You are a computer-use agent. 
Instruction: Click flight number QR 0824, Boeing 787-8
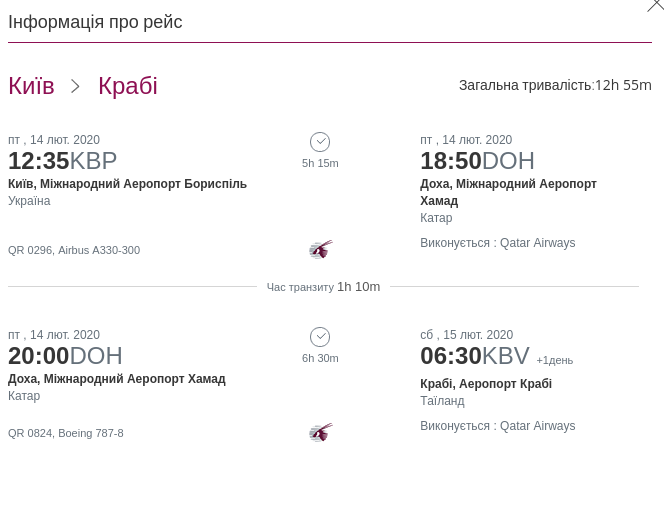click(x=66, y=433)
